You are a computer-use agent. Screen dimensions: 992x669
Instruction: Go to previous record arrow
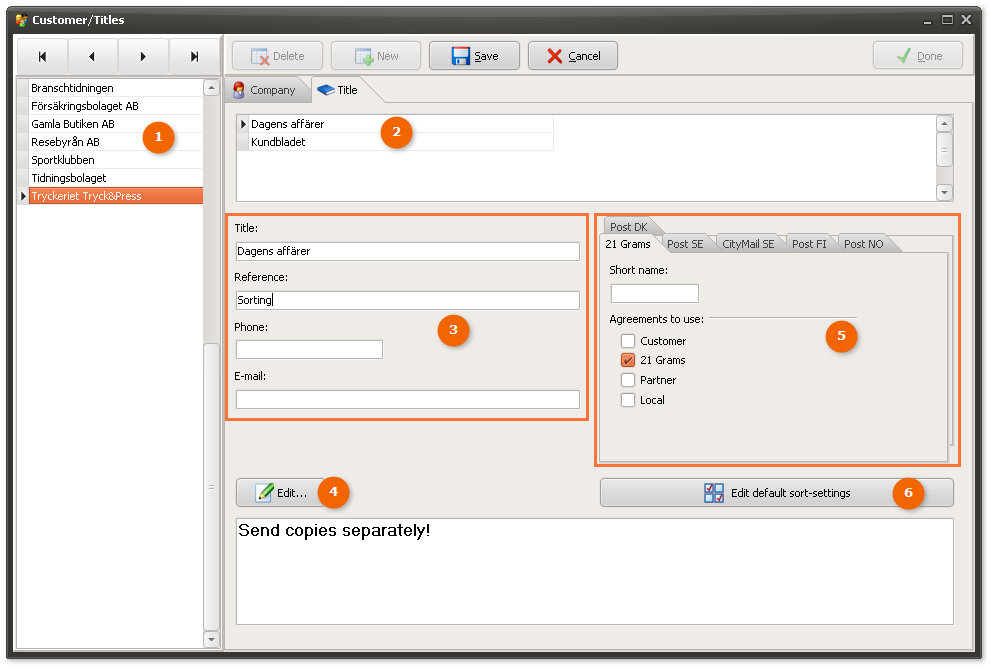(92, 57)
